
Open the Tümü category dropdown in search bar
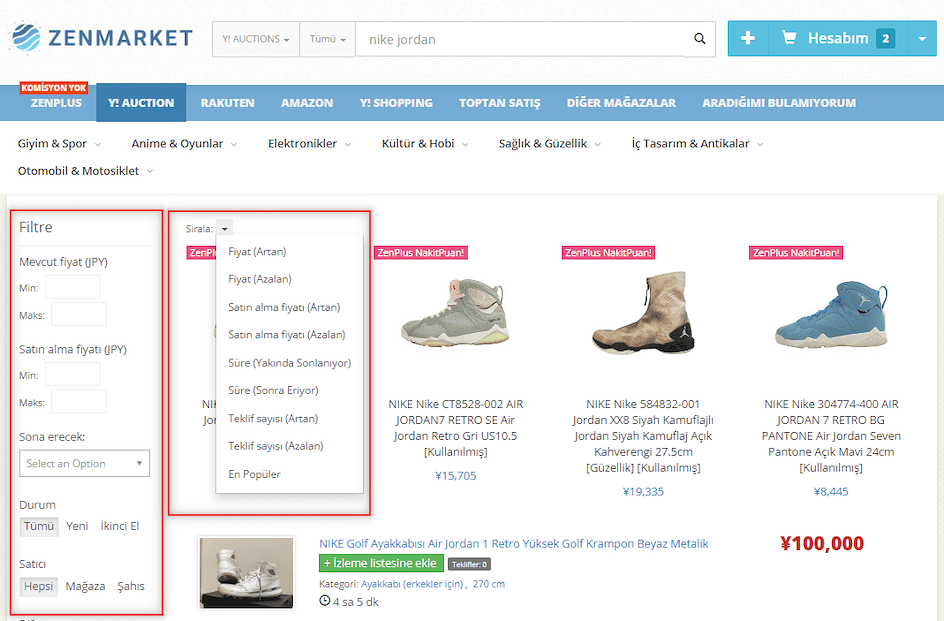point(328,39)
